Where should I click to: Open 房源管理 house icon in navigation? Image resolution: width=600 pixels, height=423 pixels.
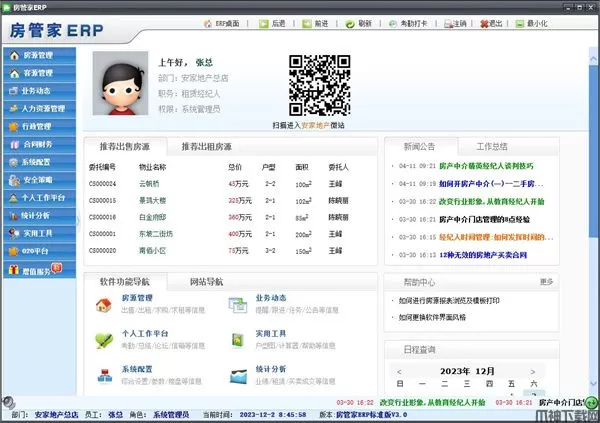[102, 305]
